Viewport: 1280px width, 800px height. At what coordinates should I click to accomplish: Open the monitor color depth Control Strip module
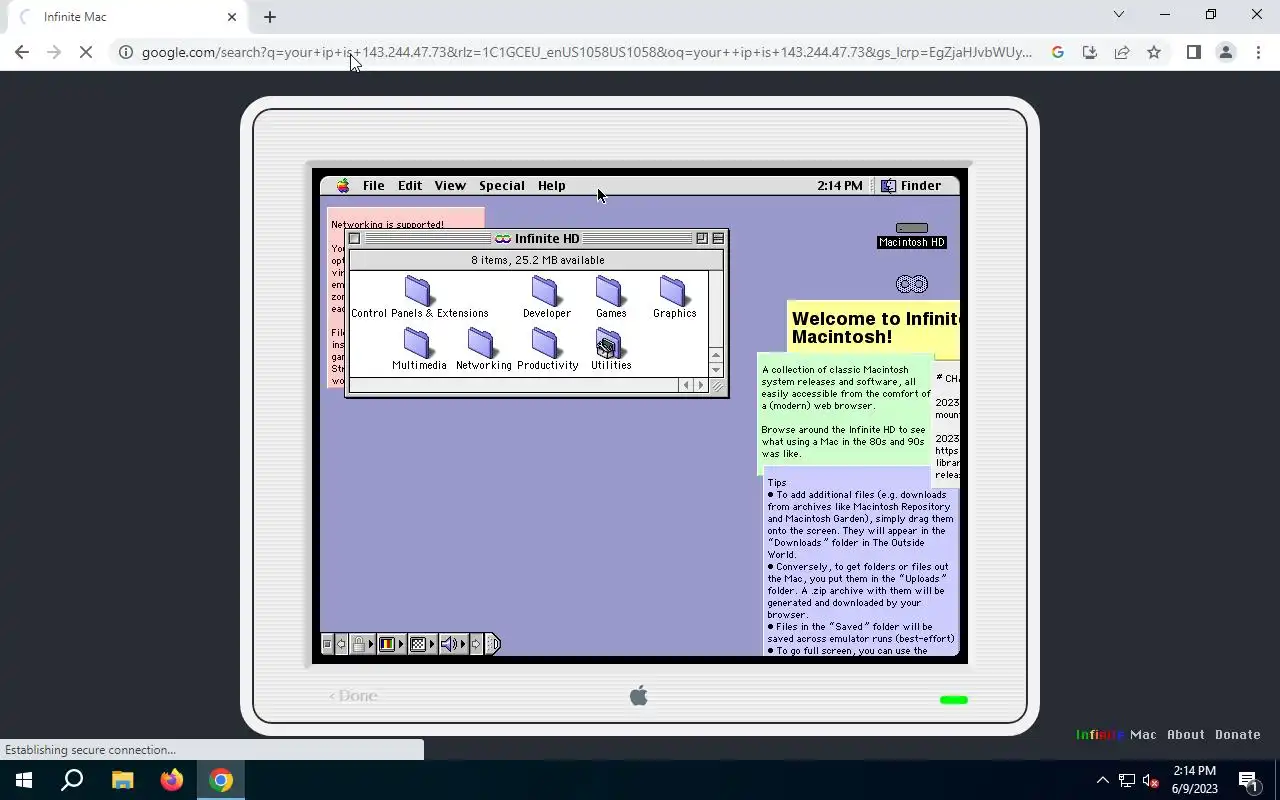click(x=392, y=644)
